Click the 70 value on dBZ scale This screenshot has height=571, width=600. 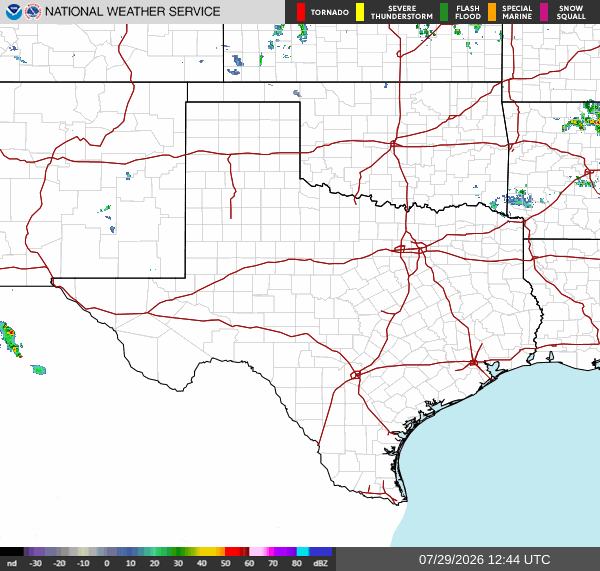(x=273, y=563)
